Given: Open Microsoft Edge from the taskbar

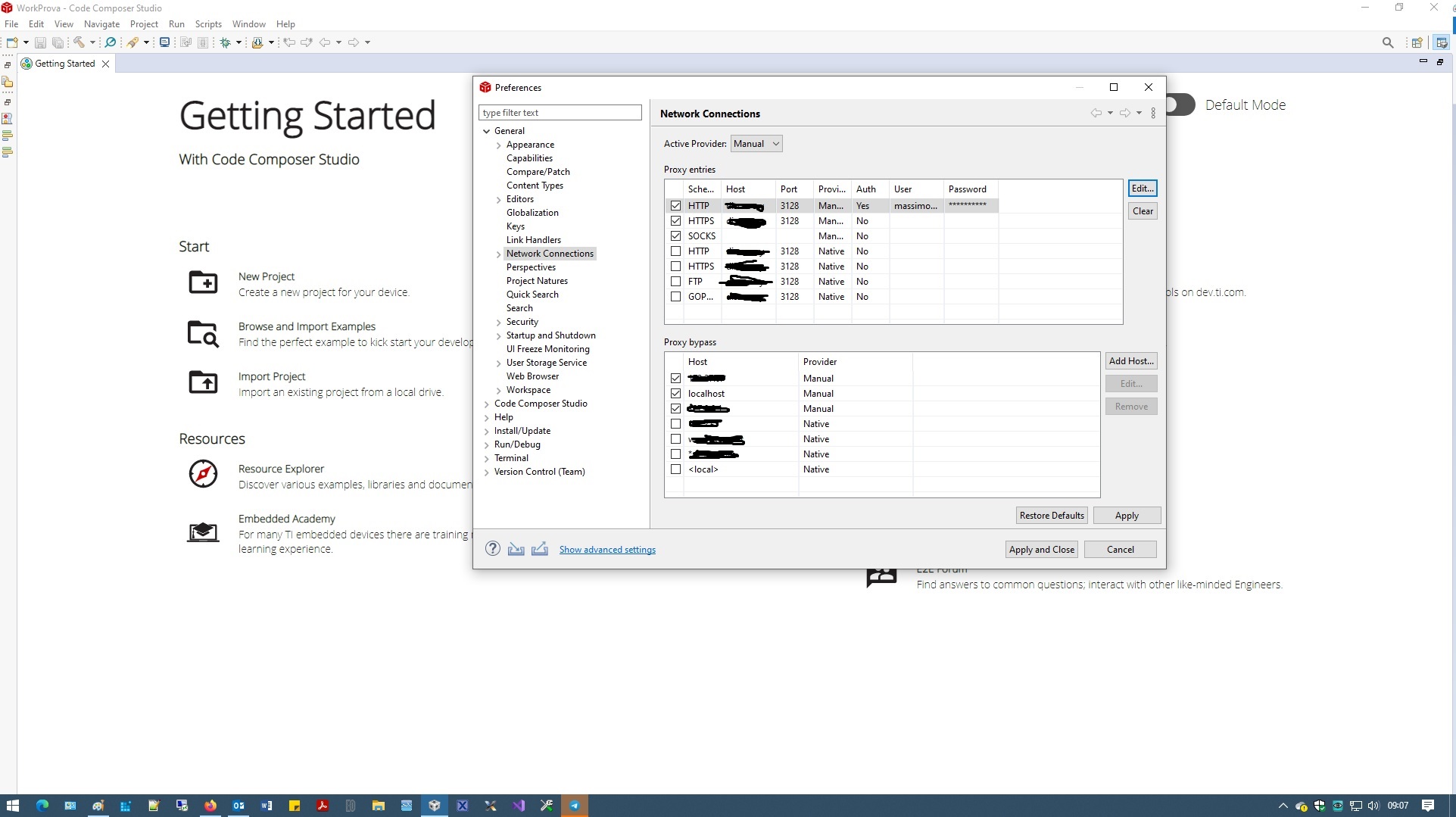Looking at the screenshot, I should (42, 806).
